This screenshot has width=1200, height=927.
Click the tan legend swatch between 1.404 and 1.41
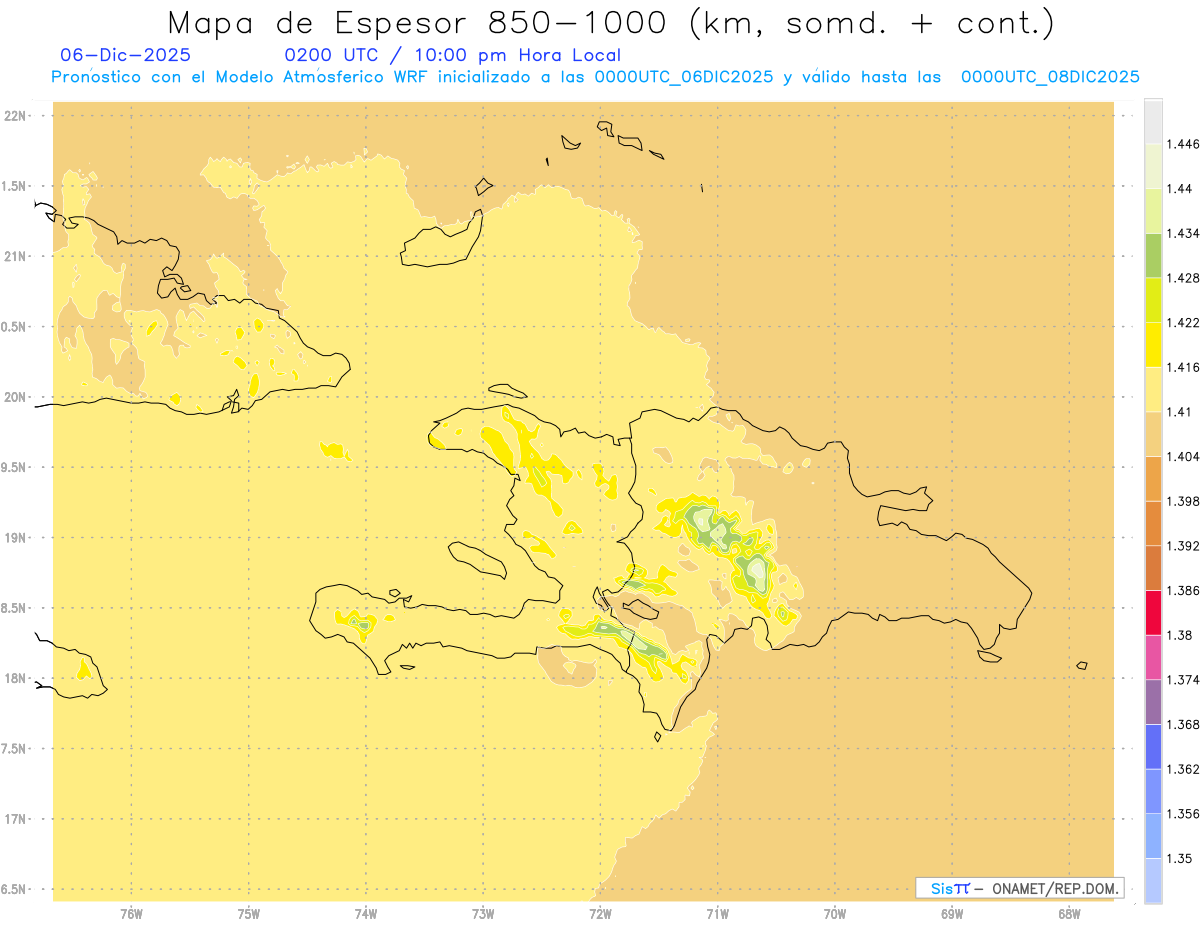(1153, 433)
